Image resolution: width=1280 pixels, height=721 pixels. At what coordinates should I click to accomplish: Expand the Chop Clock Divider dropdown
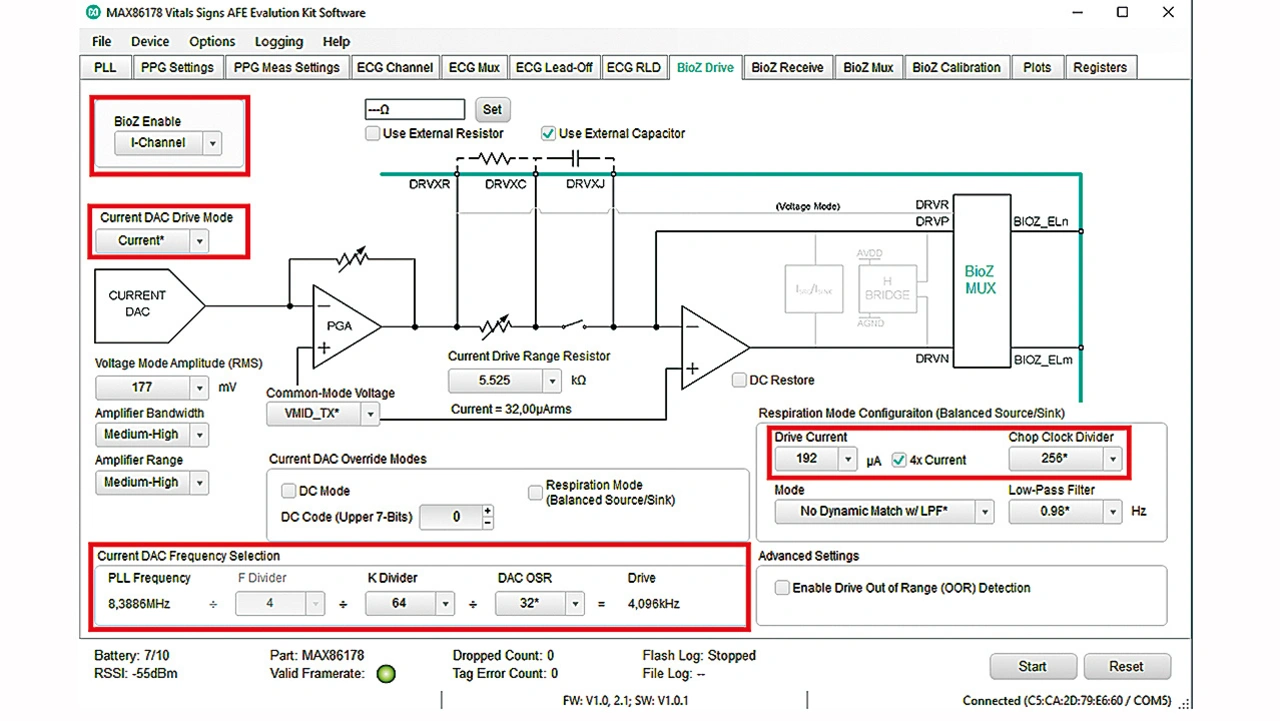[1112, 459]
